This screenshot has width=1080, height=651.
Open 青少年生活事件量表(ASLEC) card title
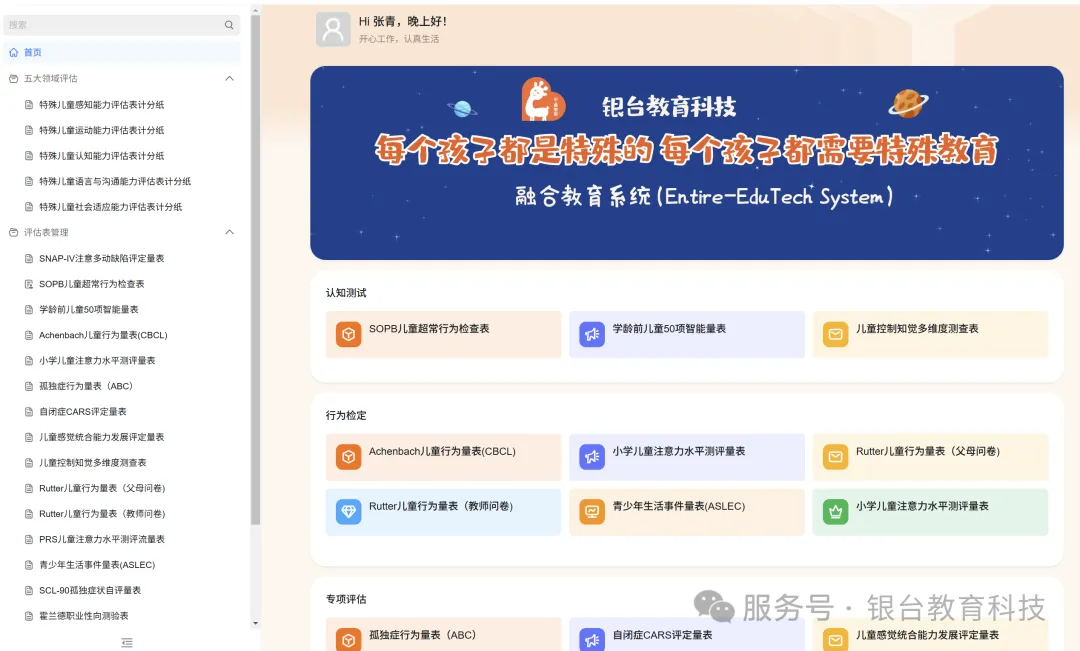click(679, 506)
